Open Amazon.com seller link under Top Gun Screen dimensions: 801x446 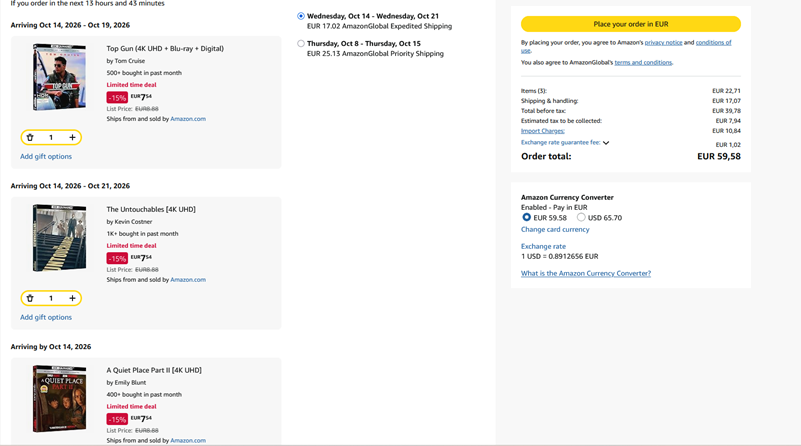click(x=188, y=119)
